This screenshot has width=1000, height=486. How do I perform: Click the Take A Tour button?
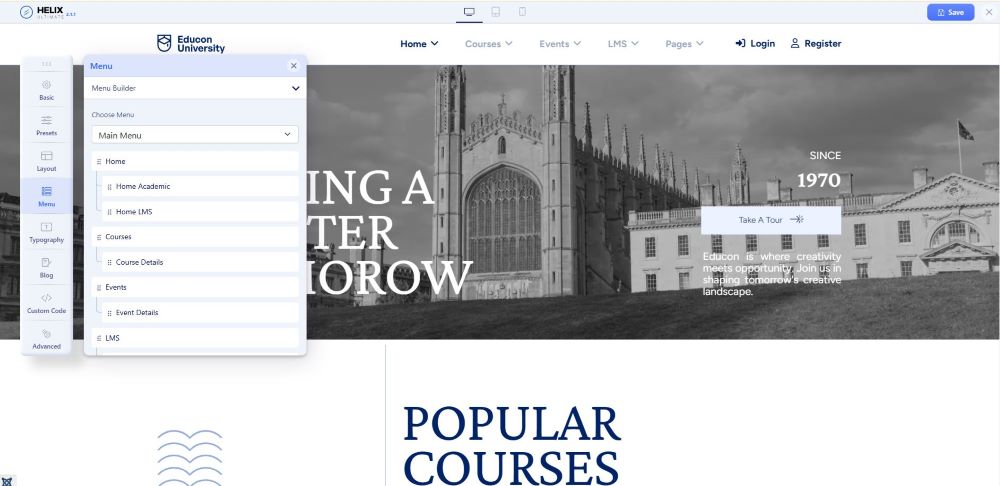(770, 220)
